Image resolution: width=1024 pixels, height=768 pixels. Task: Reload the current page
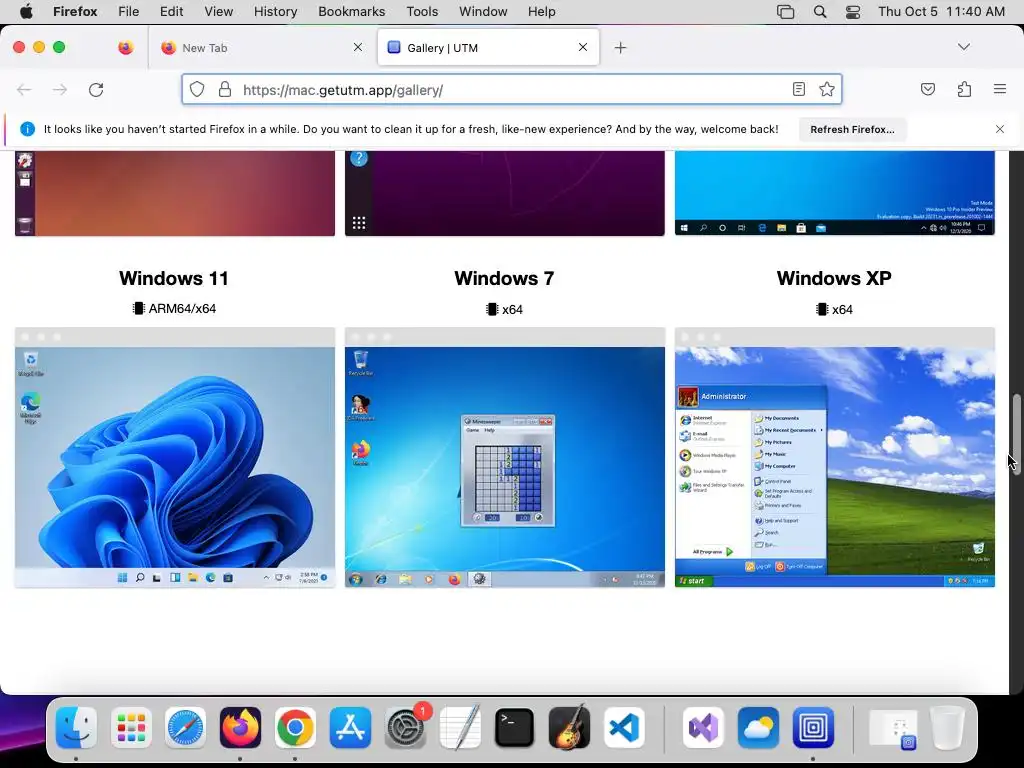coord(96,89)
